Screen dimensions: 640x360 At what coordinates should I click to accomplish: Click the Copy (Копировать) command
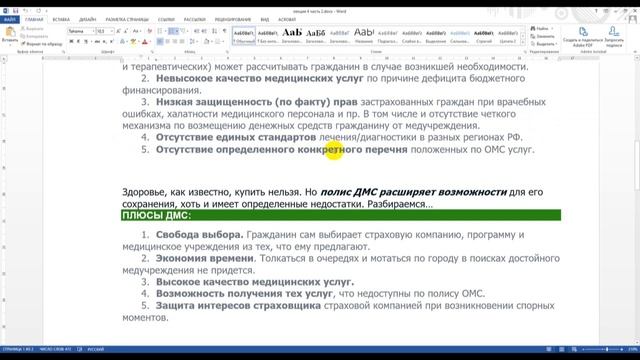pos(34,36)
